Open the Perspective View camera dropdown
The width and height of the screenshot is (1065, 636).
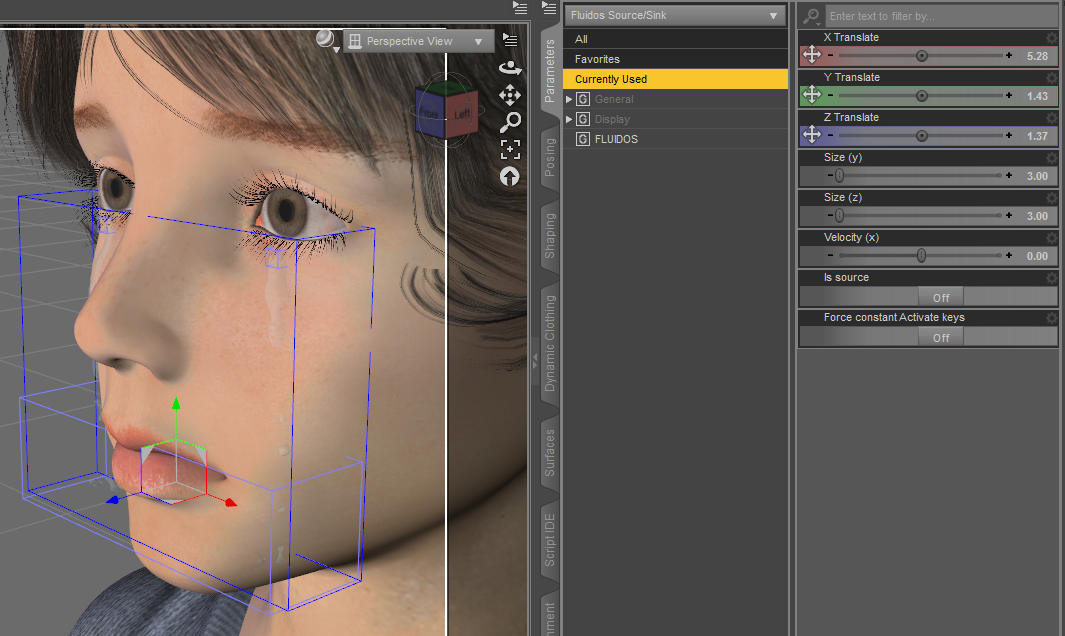pyautogui.click(x=416, y=41)
